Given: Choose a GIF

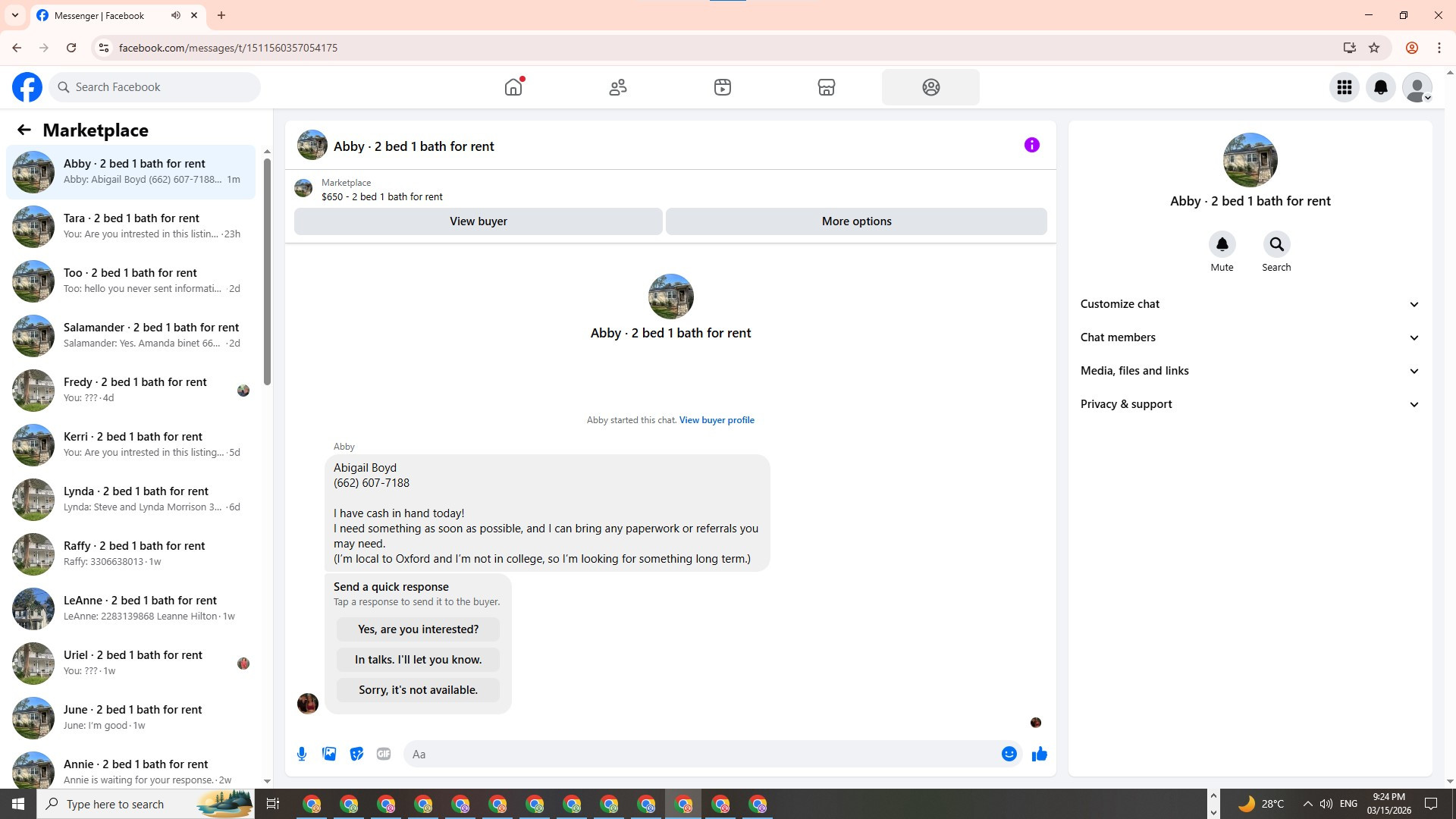Looking at the screenshot, I should 384,754.
